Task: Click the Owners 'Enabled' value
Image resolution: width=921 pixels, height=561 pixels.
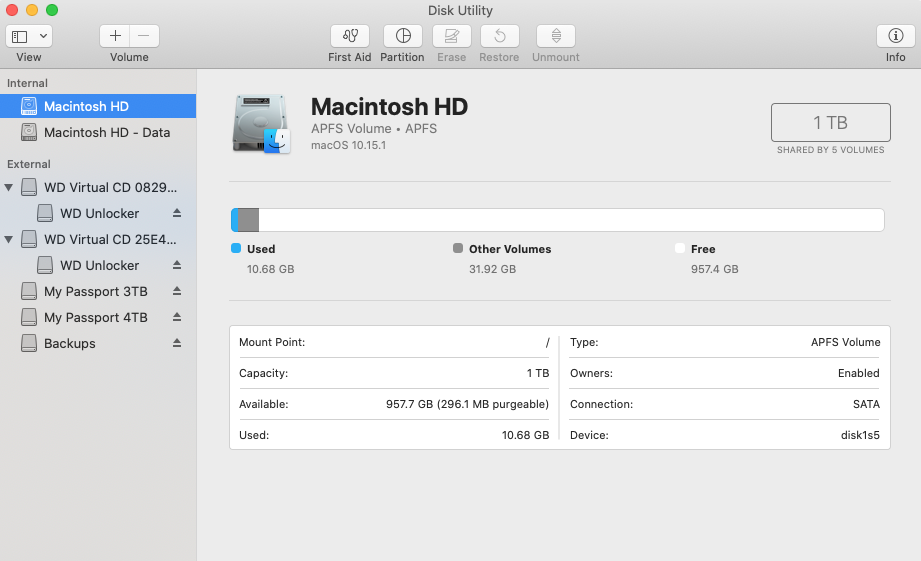Action: 858,373
